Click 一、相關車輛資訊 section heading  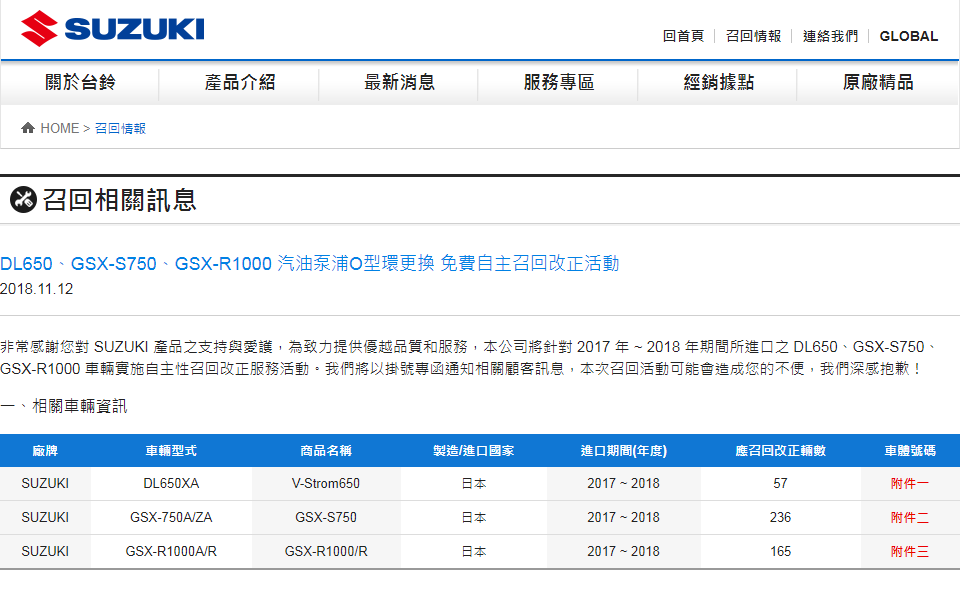(64, 406)
